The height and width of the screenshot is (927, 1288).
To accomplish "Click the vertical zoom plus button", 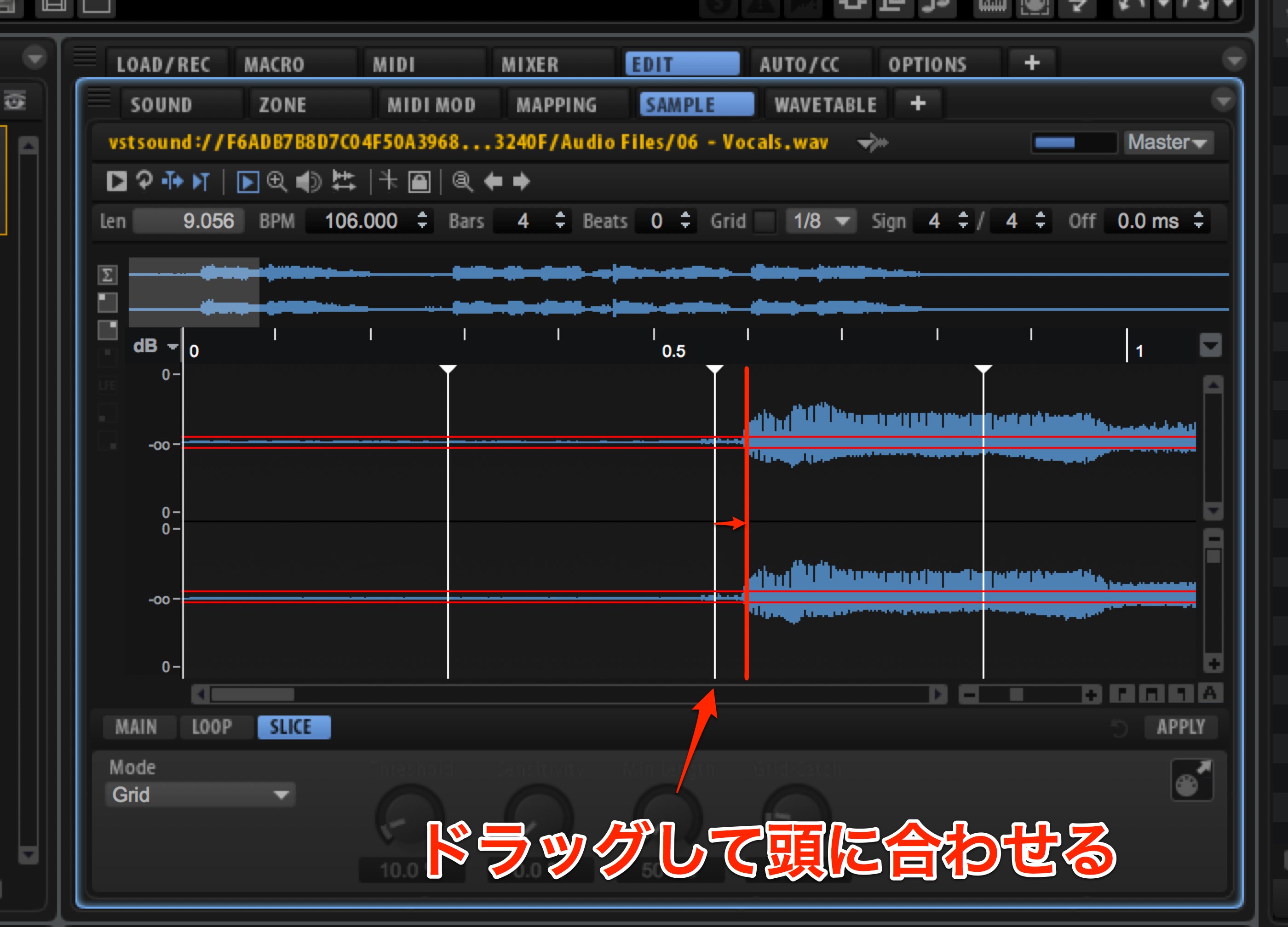I will tap(1213, 663).
